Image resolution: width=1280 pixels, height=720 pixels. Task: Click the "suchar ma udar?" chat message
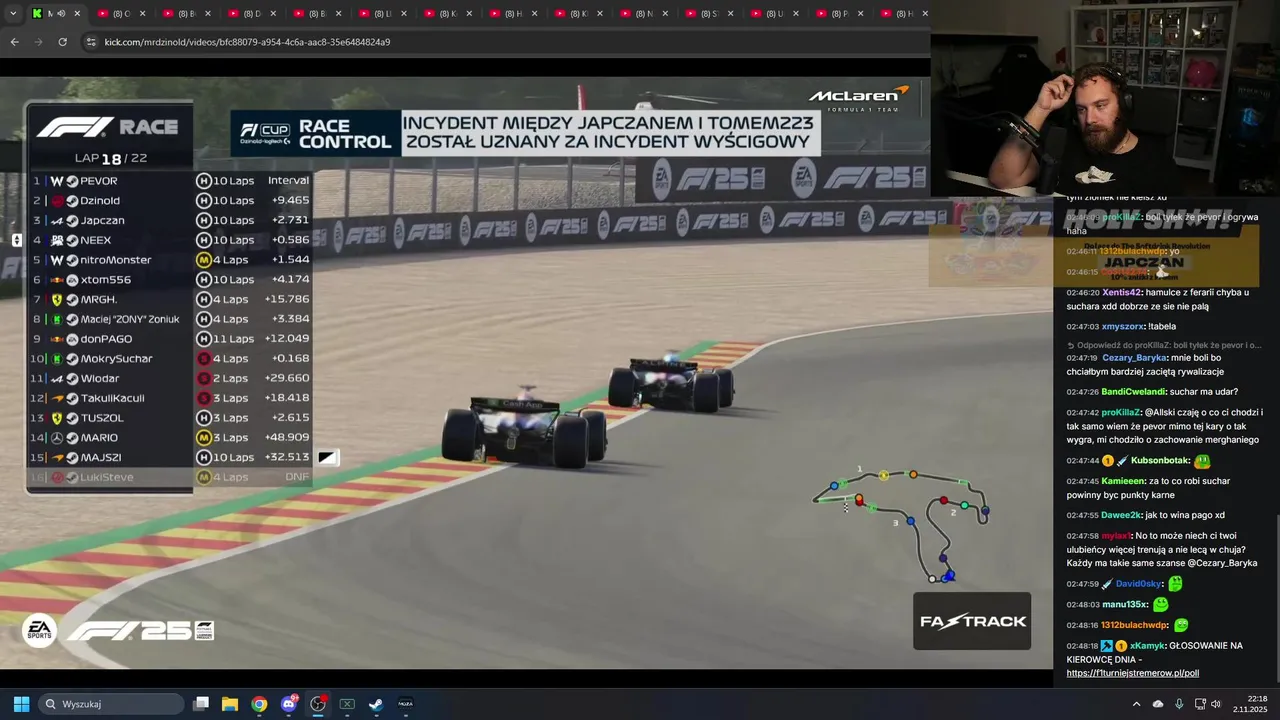click(1204, 392)
